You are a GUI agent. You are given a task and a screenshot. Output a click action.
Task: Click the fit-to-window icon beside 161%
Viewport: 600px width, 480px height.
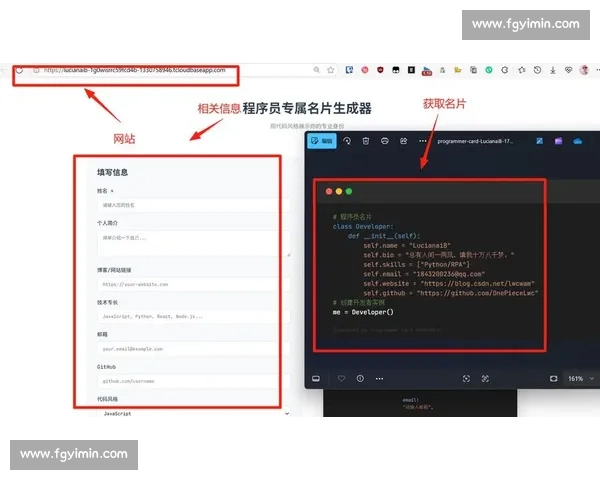(553, 379)
